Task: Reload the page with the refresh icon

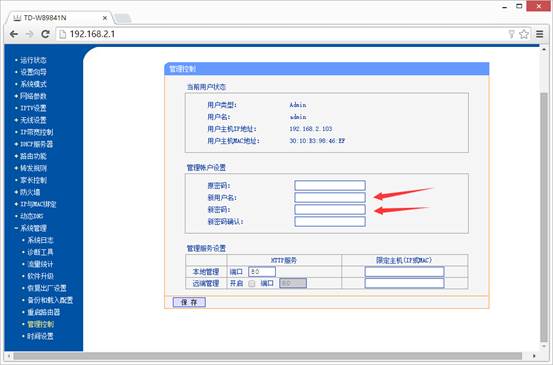Action: (45, 34)
